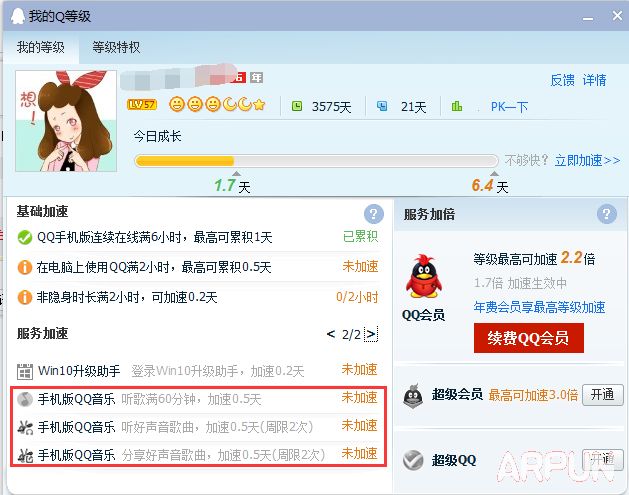629x495 pixels.
Task: Open the 详情 link
Action: point(595,80)
